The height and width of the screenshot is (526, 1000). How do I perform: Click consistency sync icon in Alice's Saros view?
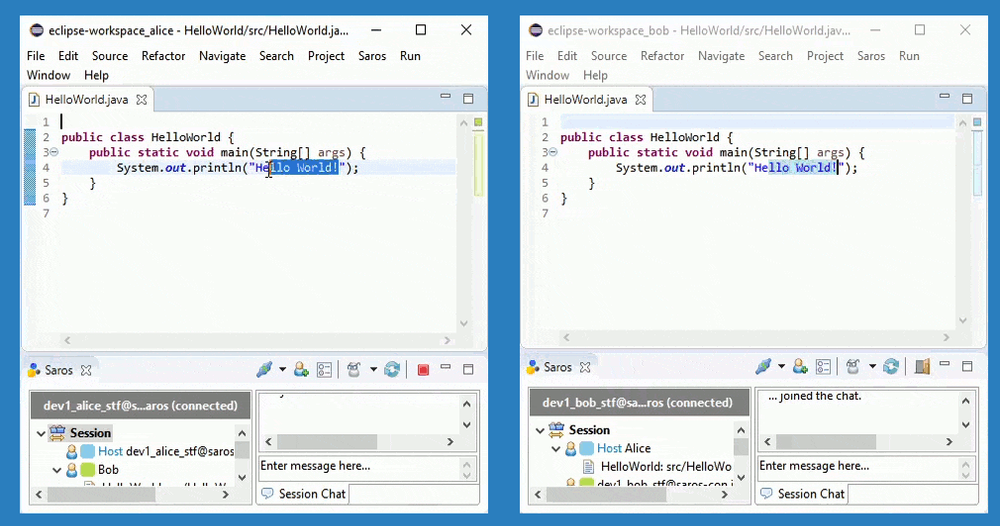tap(392, 369)
